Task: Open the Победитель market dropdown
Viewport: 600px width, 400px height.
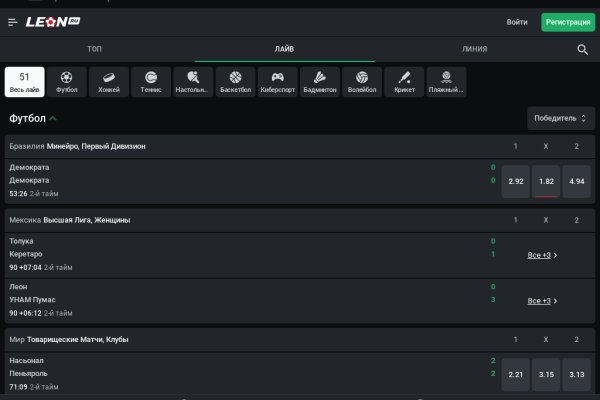Action: [554, 118]
